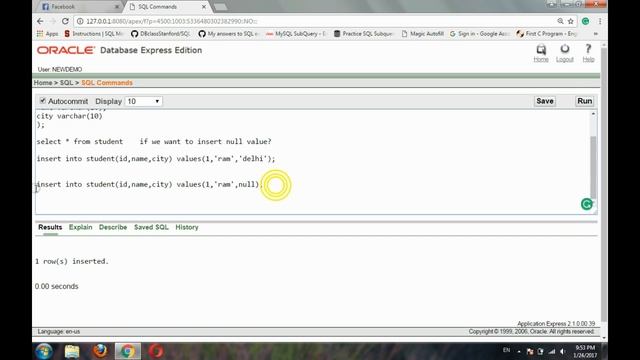Click the browser back arrow

[40, 21]
